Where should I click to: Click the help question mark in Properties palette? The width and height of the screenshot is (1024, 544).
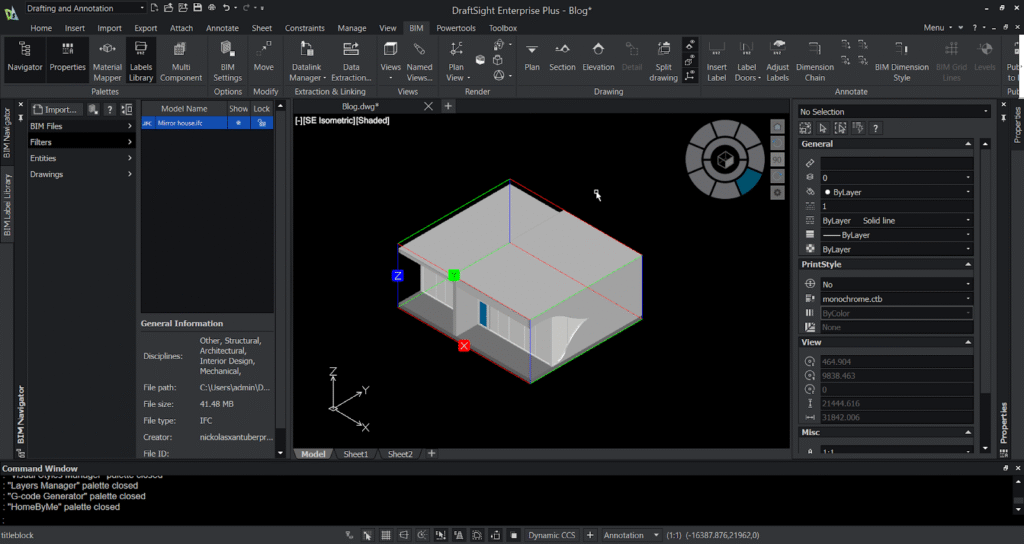pos(875,128)
